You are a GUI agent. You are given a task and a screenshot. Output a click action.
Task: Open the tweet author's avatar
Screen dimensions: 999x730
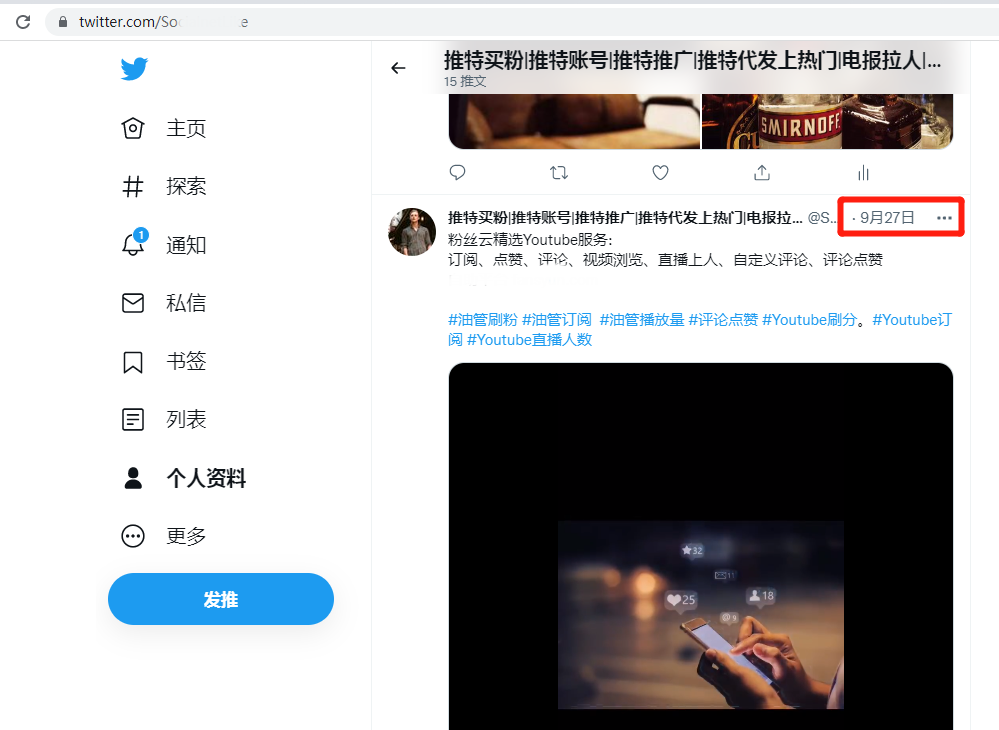412,232
